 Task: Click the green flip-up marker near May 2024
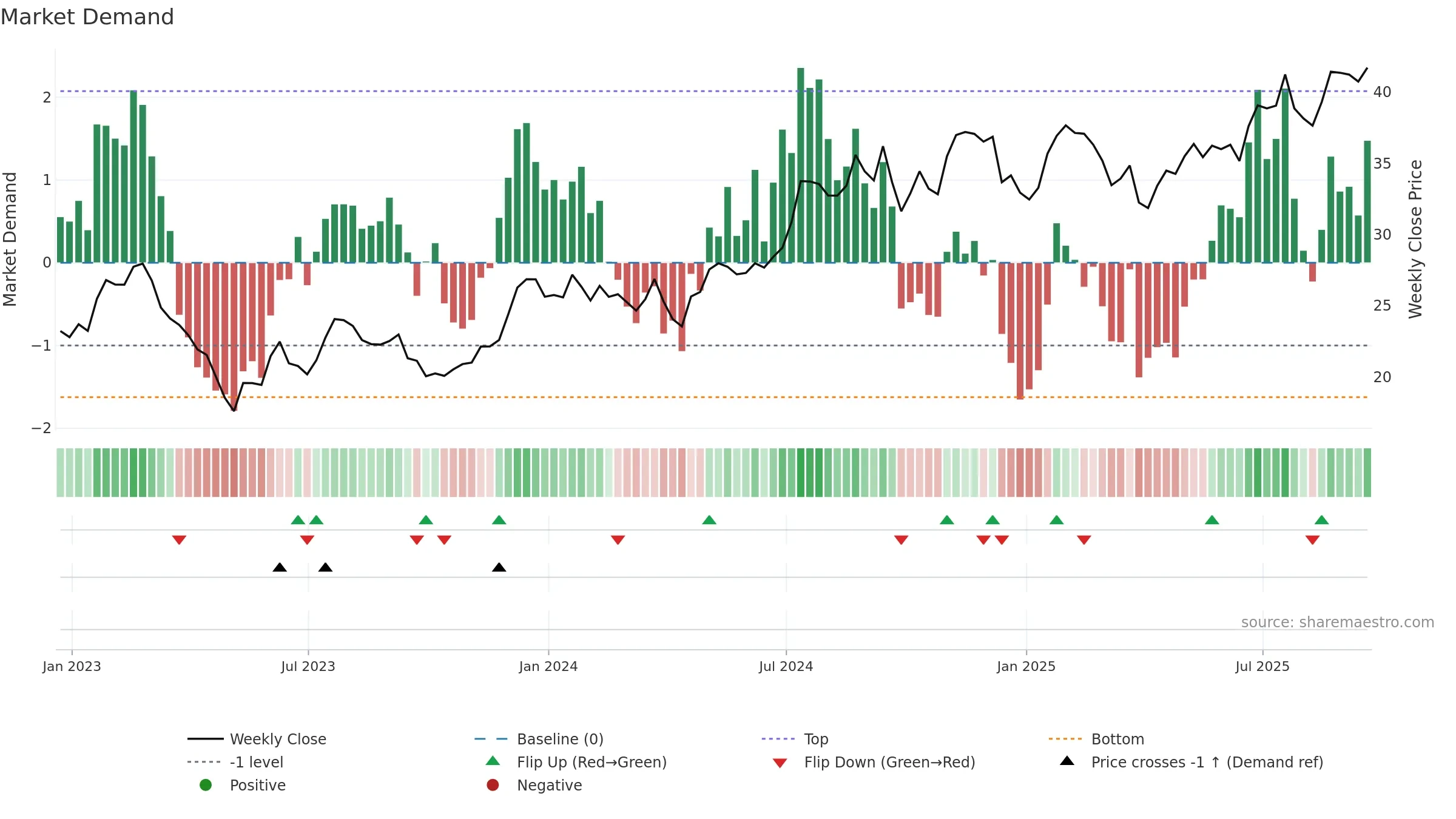[709, 520]
